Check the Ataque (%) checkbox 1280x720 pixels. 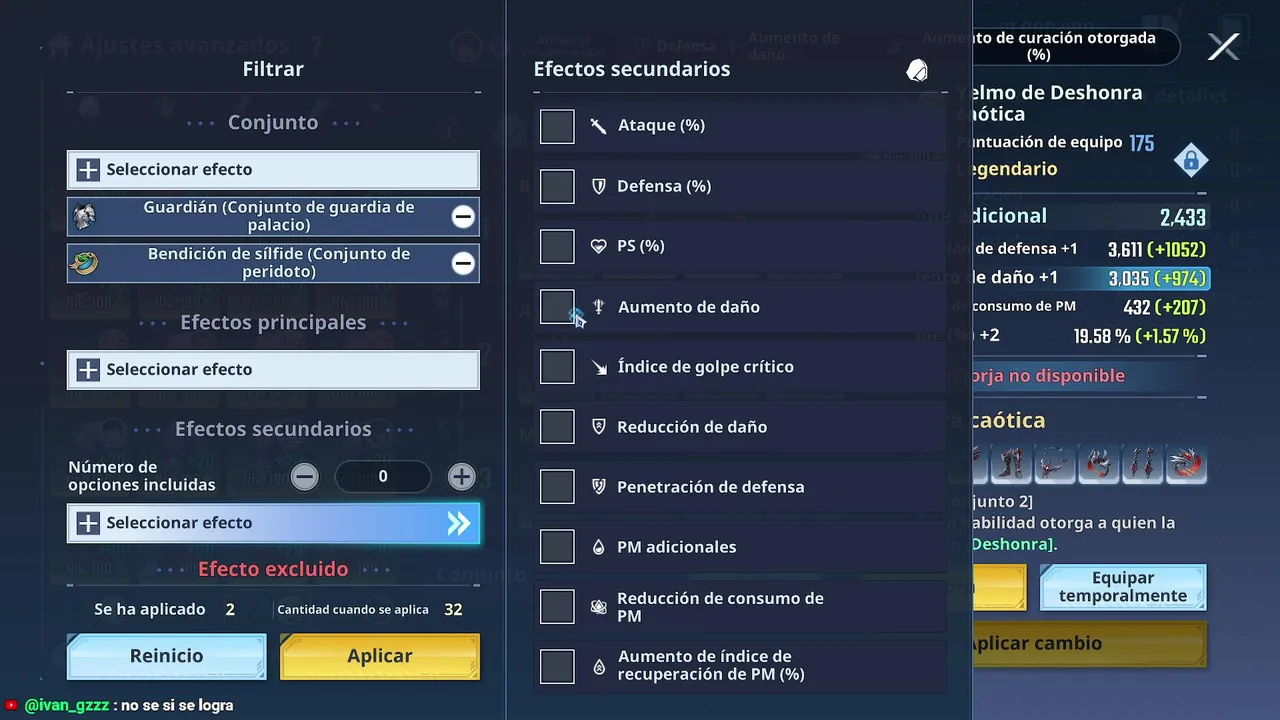[x=557, y=126]
